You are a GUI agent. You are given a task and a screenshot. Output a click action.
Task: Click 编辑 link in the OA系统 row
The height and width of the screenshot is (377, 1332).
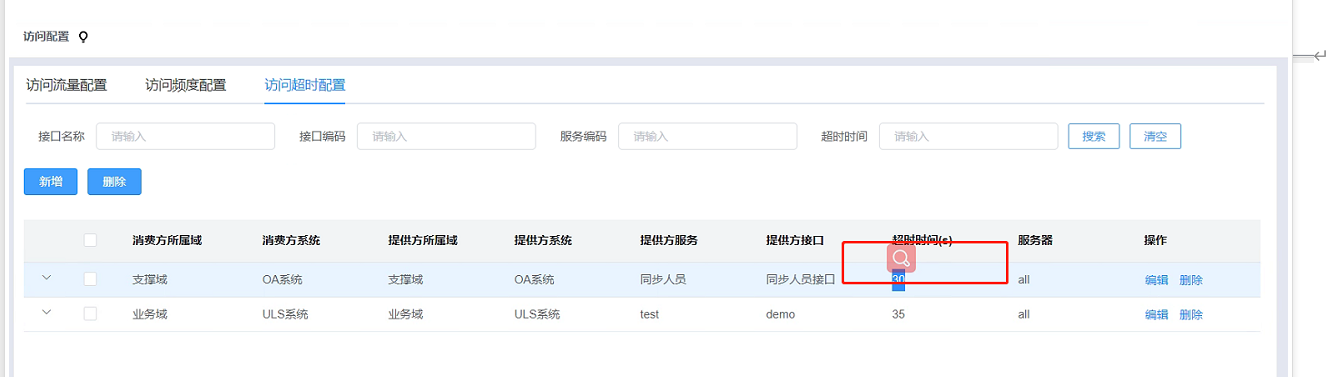click(x=1156, y=280)
